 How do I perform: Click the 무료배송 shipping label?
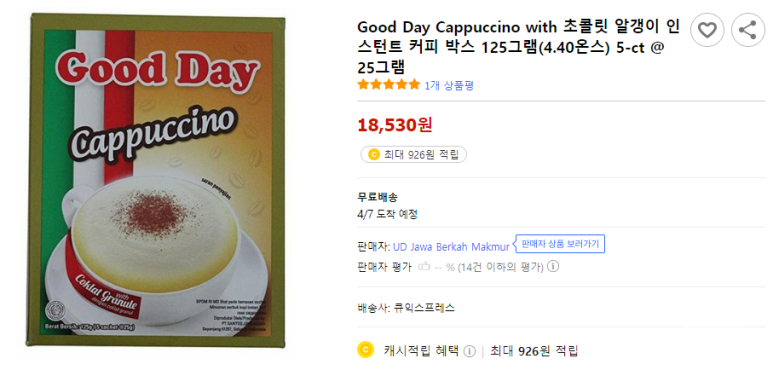coord(378,197)
